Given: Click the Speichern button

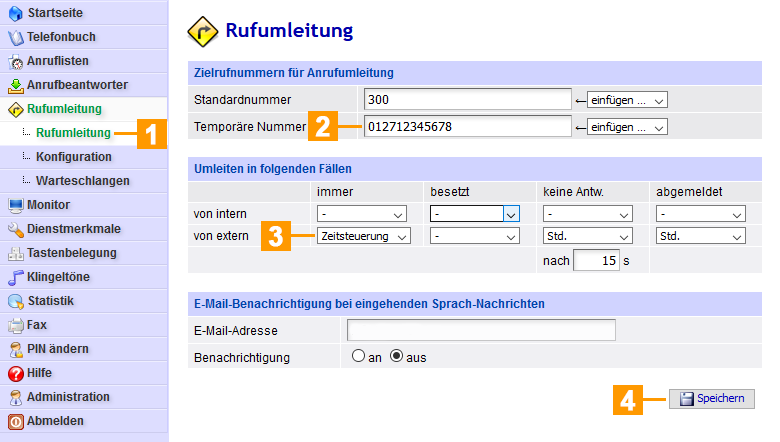Looking at the screenshot, I should point(712,399).
